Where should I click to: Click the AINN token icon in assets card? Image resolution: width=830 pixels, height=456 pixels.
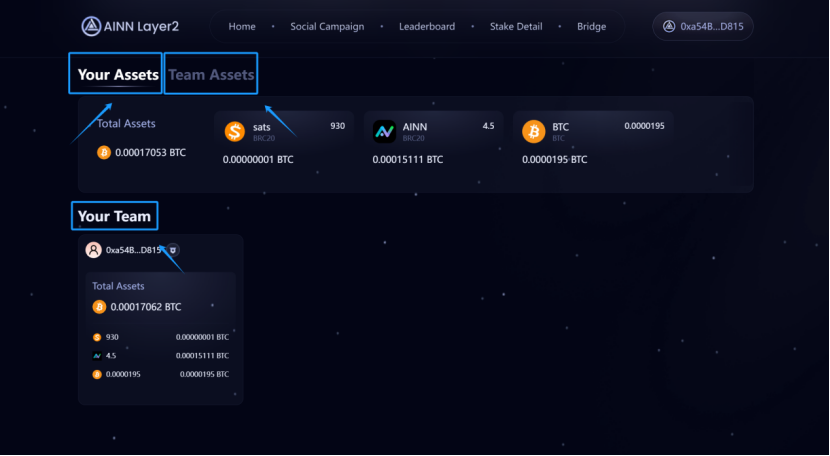(384, 131)
